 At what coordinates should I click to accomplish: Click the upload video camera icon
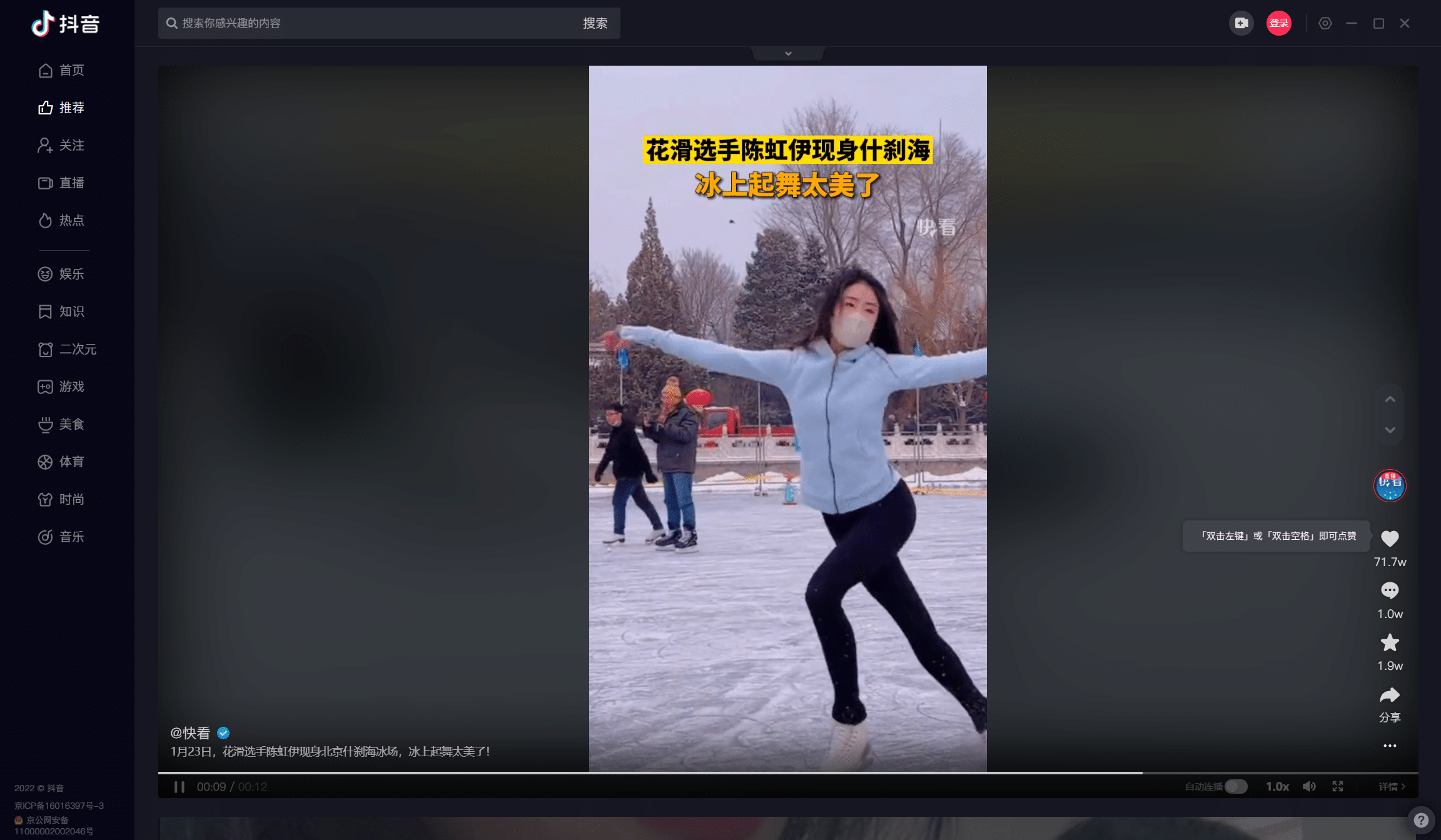(1241, 23)
